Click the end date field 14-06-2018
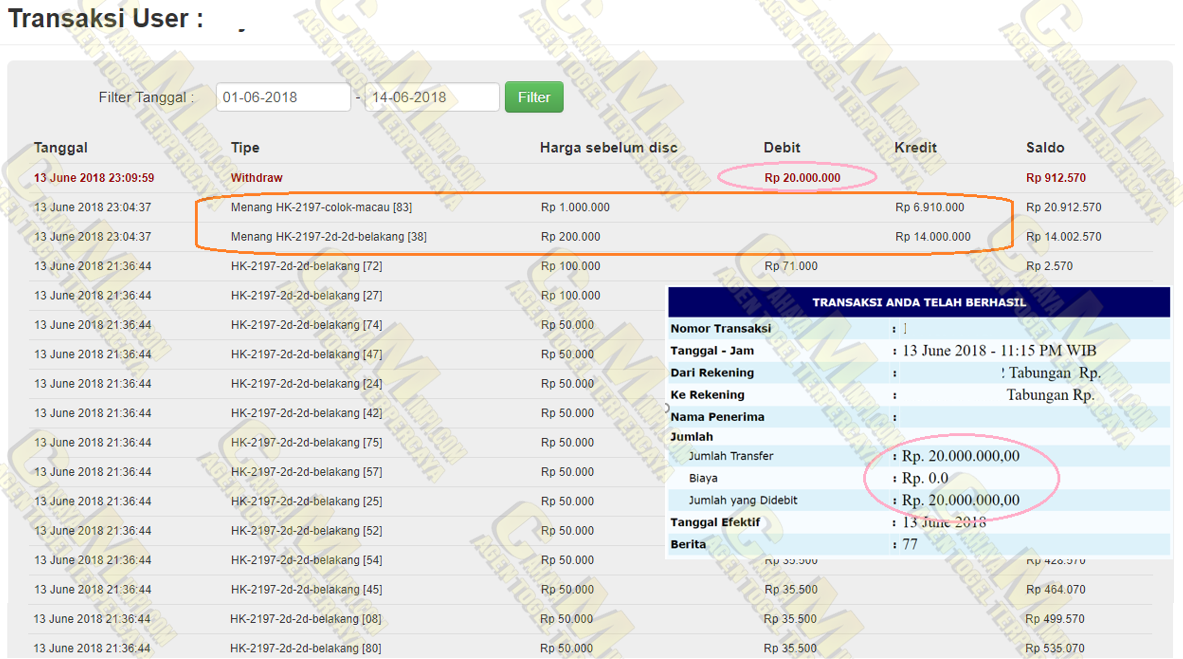Screen dimensions: 1183x659 tap(431, 97)
